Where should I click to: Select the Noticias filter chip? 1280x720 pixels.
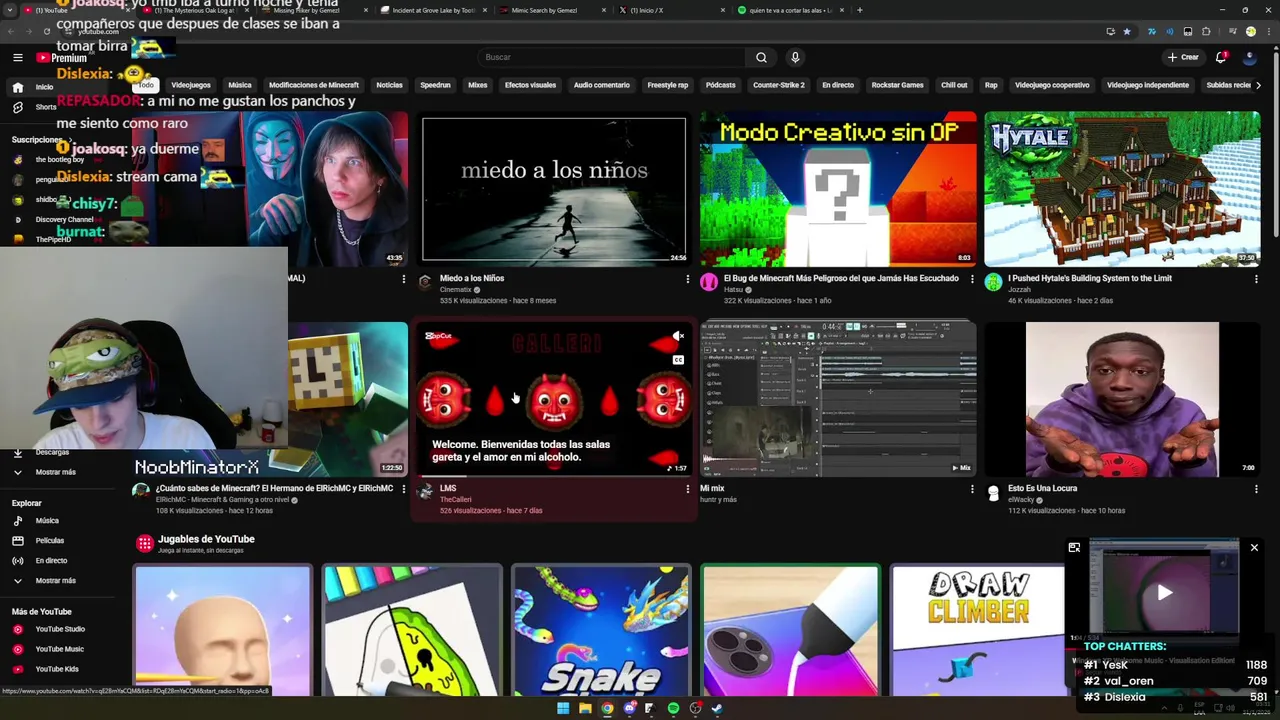389,85
